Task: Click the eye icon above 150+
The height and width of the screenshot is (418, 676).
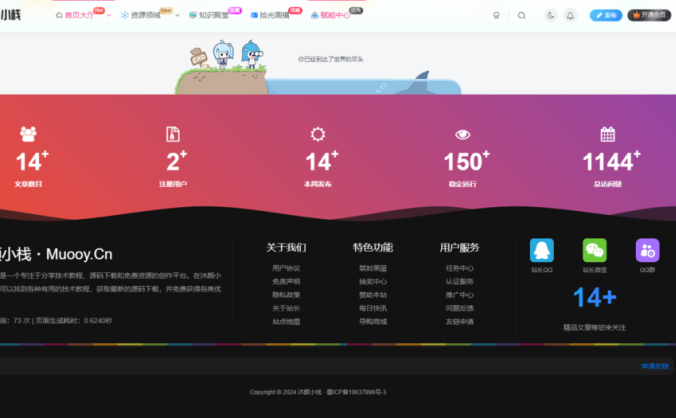Action: tap(463, 134)
